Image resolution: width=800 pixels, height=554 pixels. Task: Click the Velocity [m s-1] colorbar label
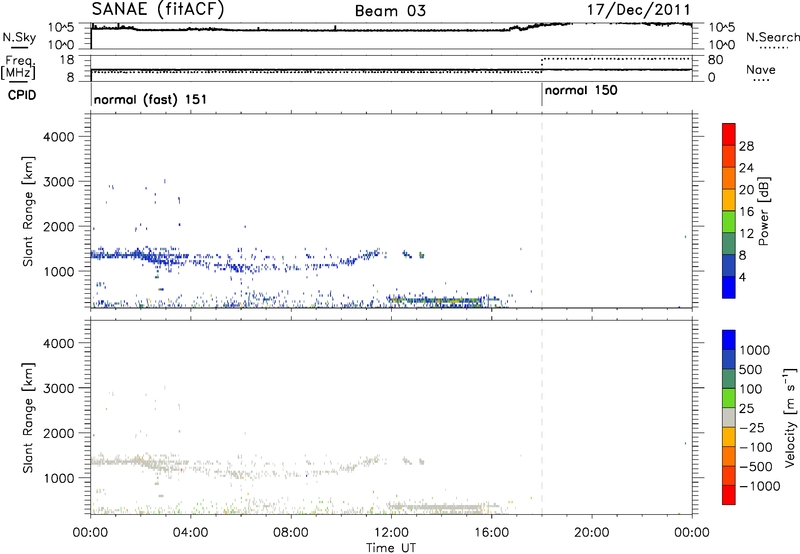pos(790,417)
